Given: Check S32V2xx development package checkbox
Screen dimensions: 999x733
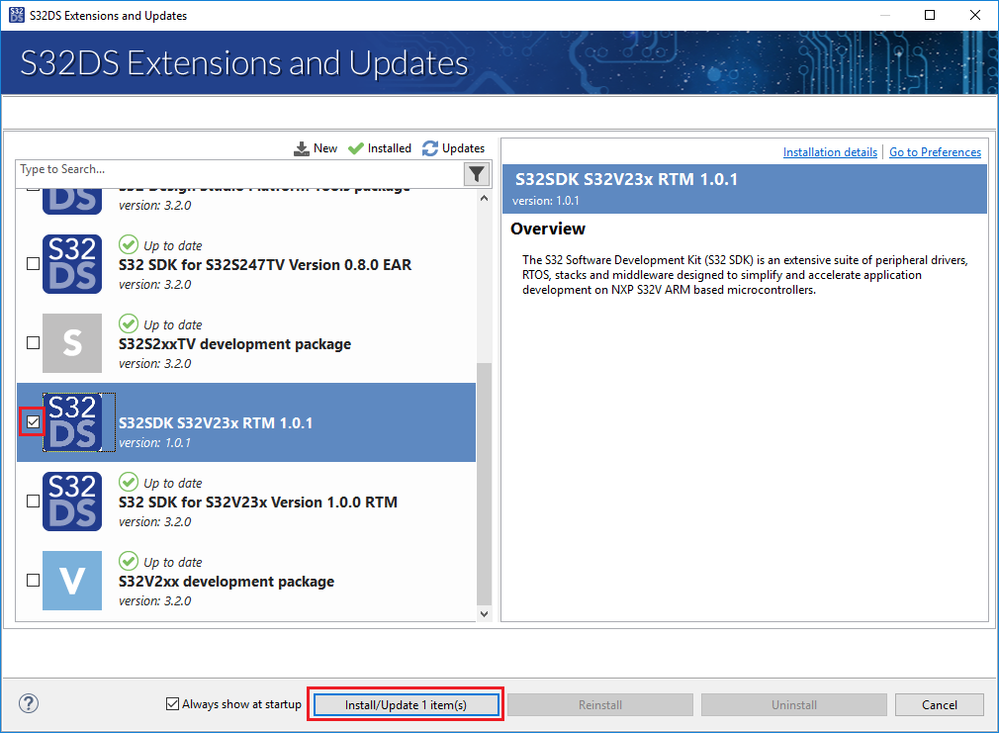Looking at the screenshot, I should point(33,580).
